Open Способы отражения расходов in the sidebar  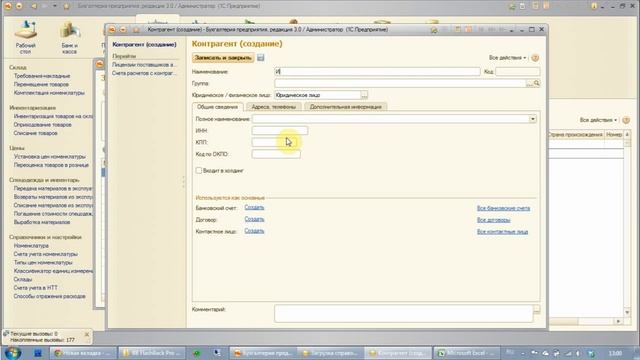point(49,296)
